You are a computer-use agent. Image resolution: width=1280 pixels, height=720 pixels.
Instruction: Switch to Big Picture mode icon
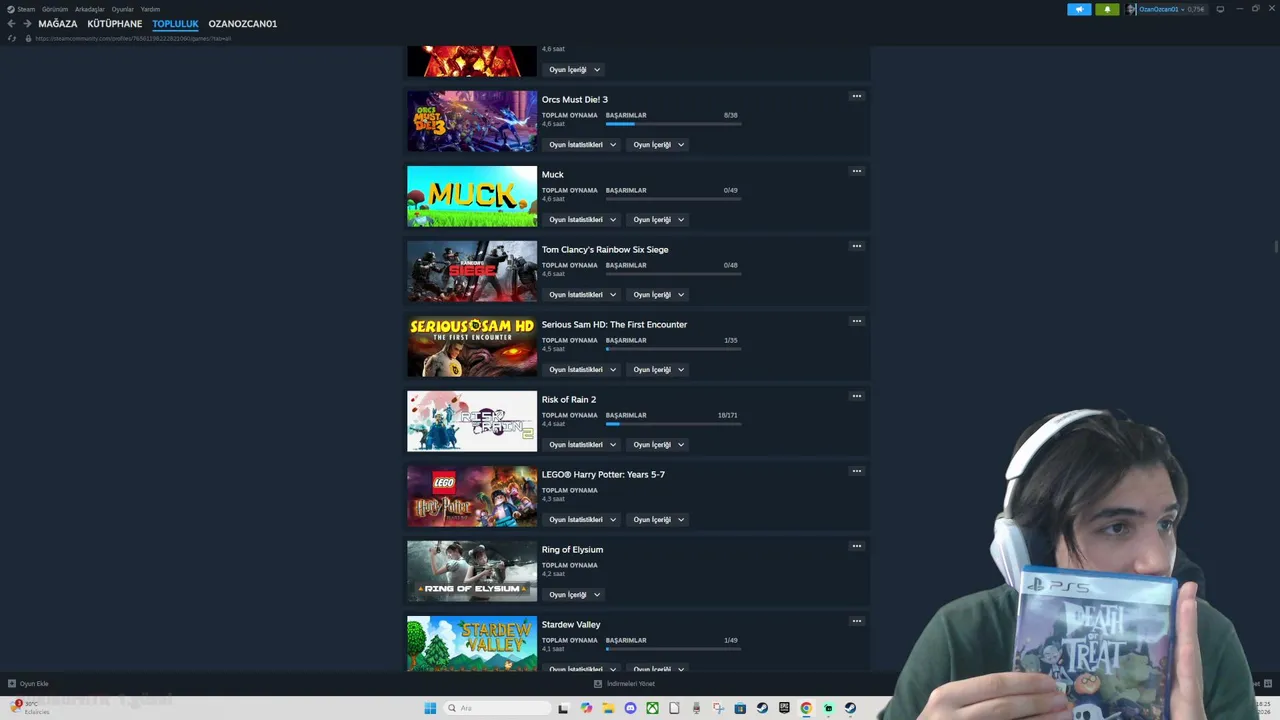tap(1220, 9)
